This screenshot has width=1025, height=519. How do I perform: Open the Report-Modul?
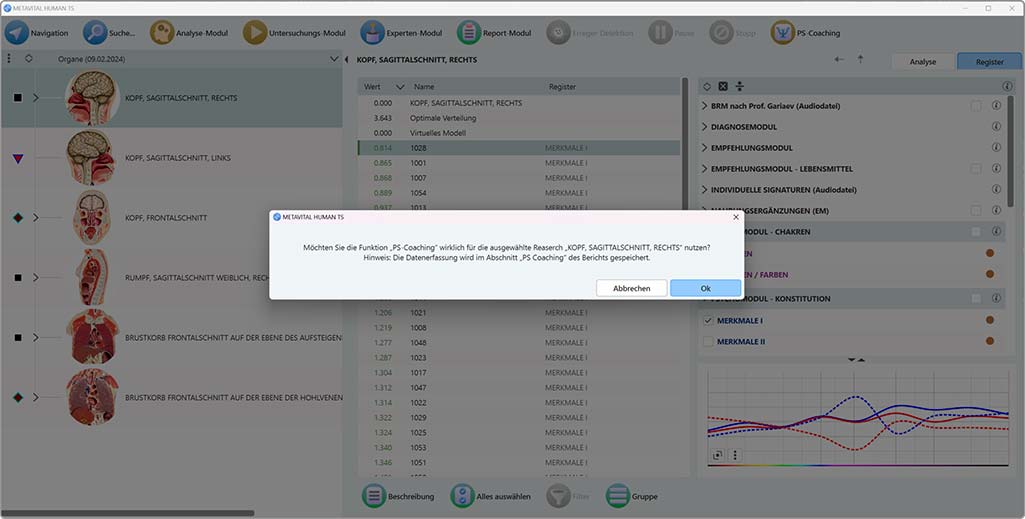coord(469,33)
